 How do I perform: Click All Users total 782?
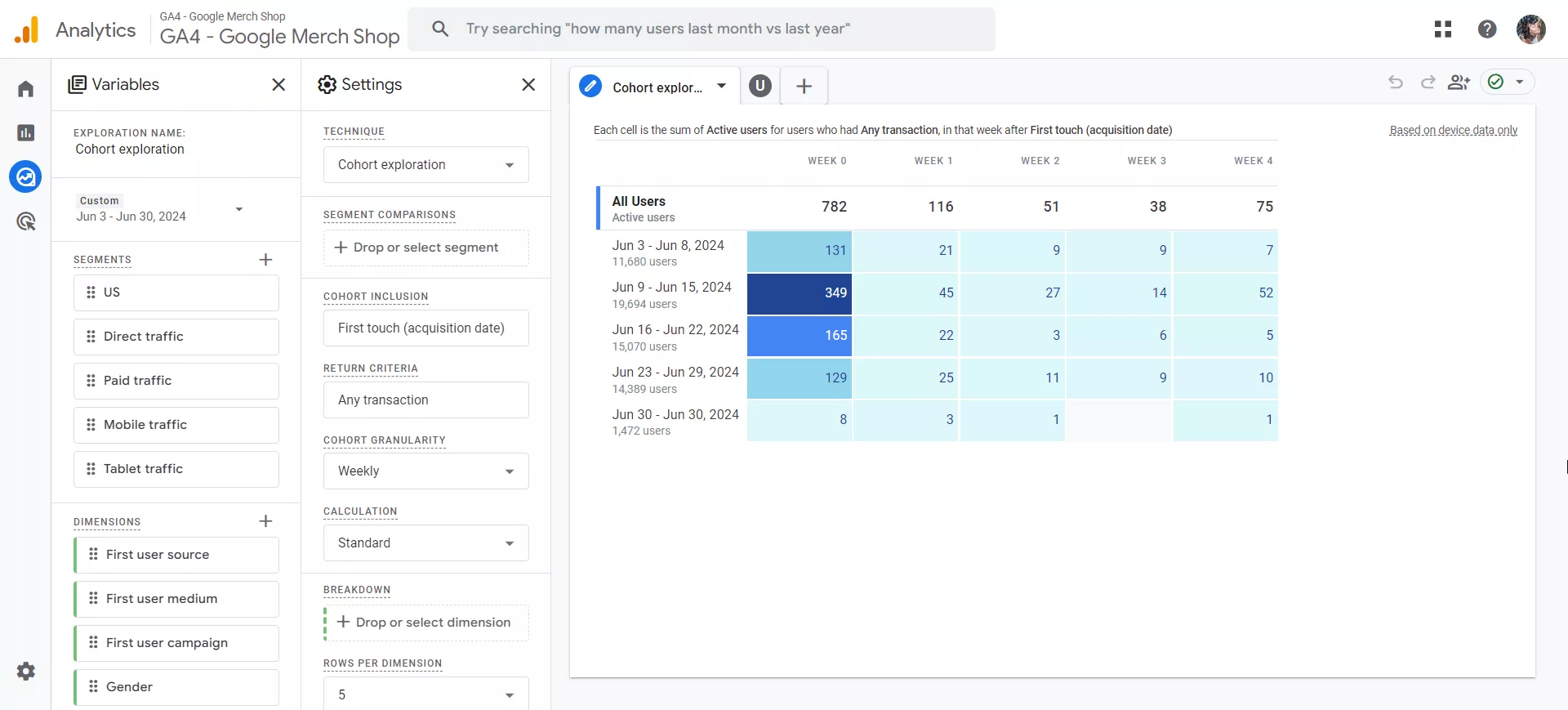click(x=834, y=207)
